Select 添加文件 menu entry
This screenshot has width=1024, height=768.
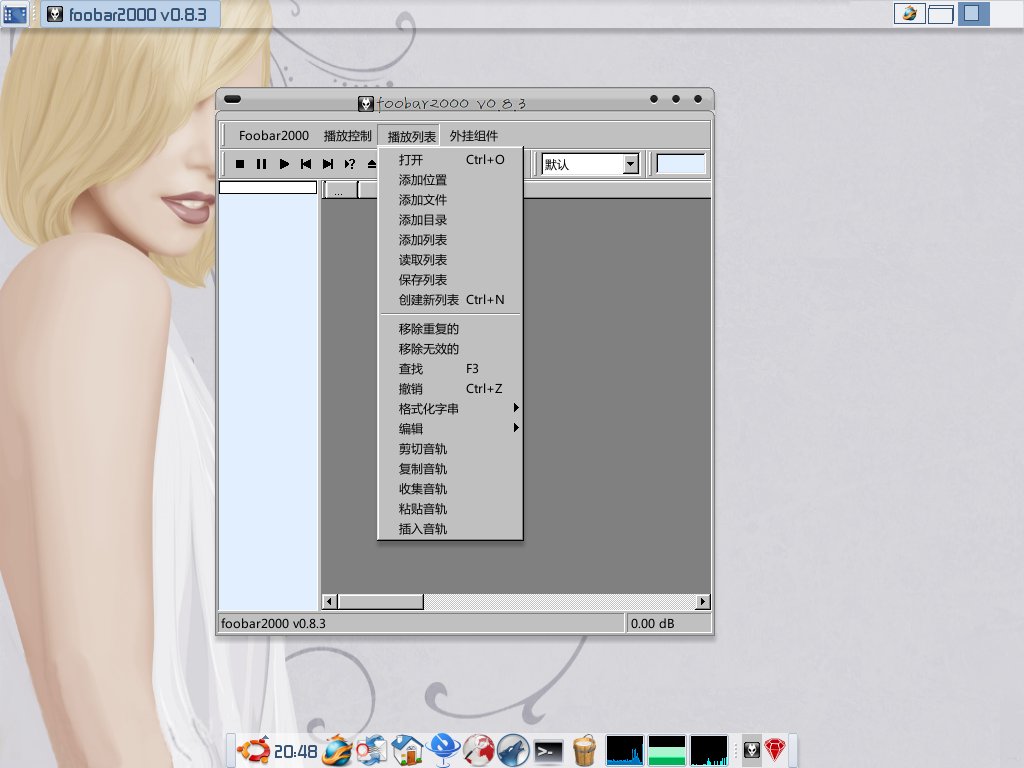pyautogui.click(x=451, y=200)
